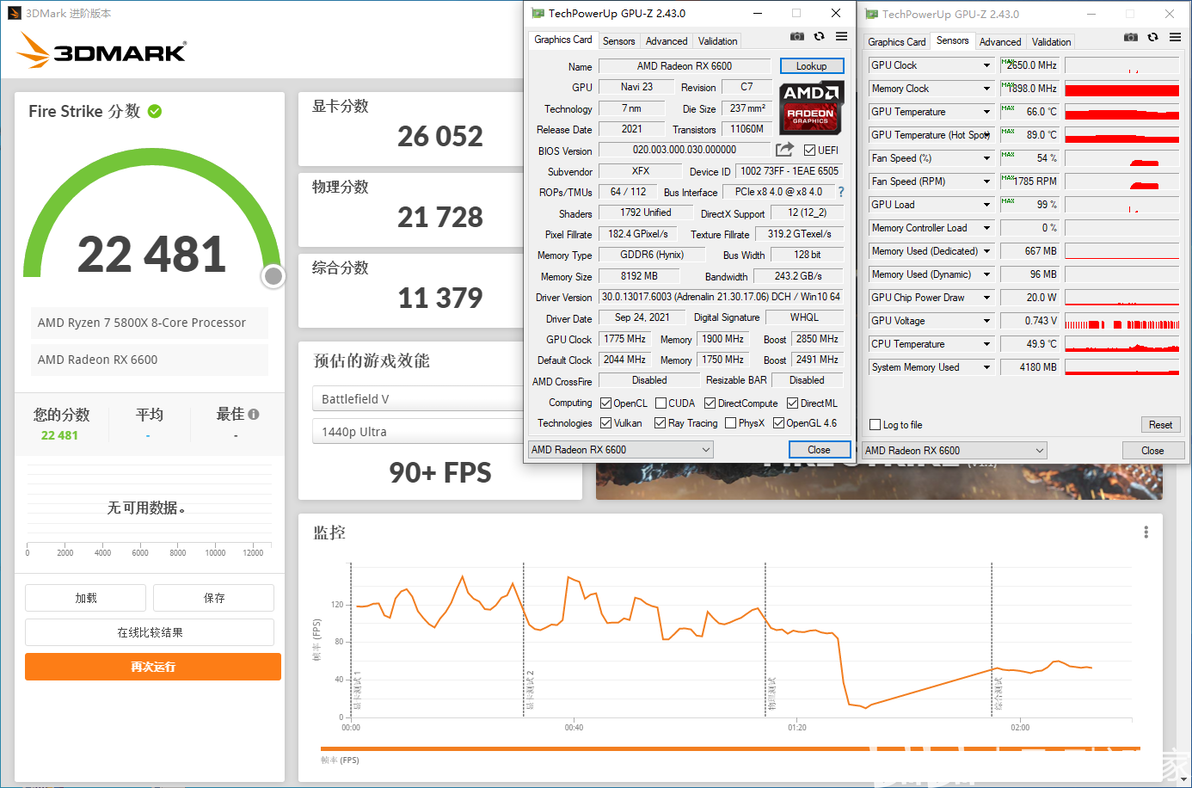Click the Fire Strike banner thumbnail
Screen dimensions: 1192x788
[x=879, y=480]
